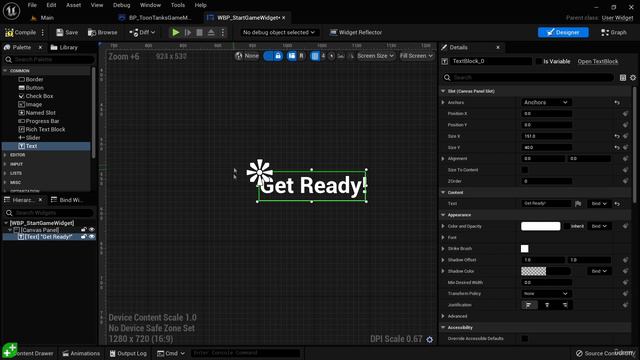Image resolution: width=640 pixels, height=360 pixels.
Task: Open the Transform Policy dropdown
Action: (x=546, y=293)
